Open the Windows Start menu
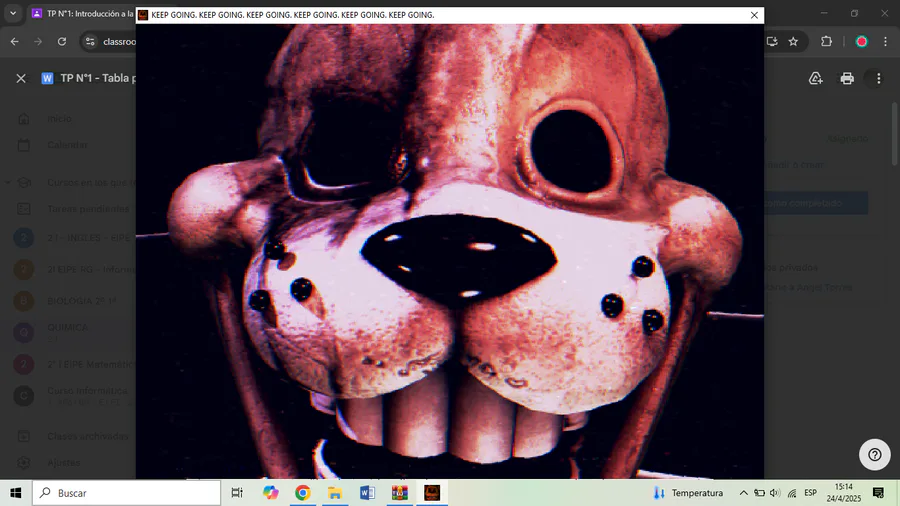The height and width of the screenshot is (506, 900). coord(15,493)
